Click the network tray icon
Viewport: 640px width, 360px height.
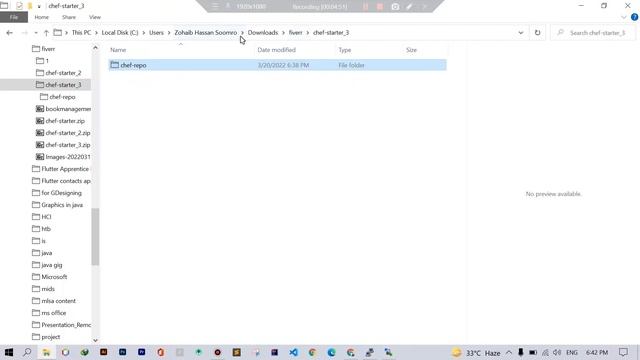click(545, 352)
